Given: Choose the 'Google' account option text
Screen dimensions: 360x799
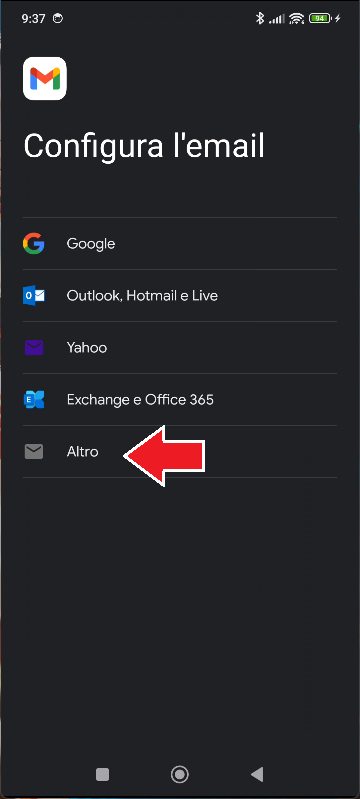Looking at the screenshot, I should pos(91,244).
